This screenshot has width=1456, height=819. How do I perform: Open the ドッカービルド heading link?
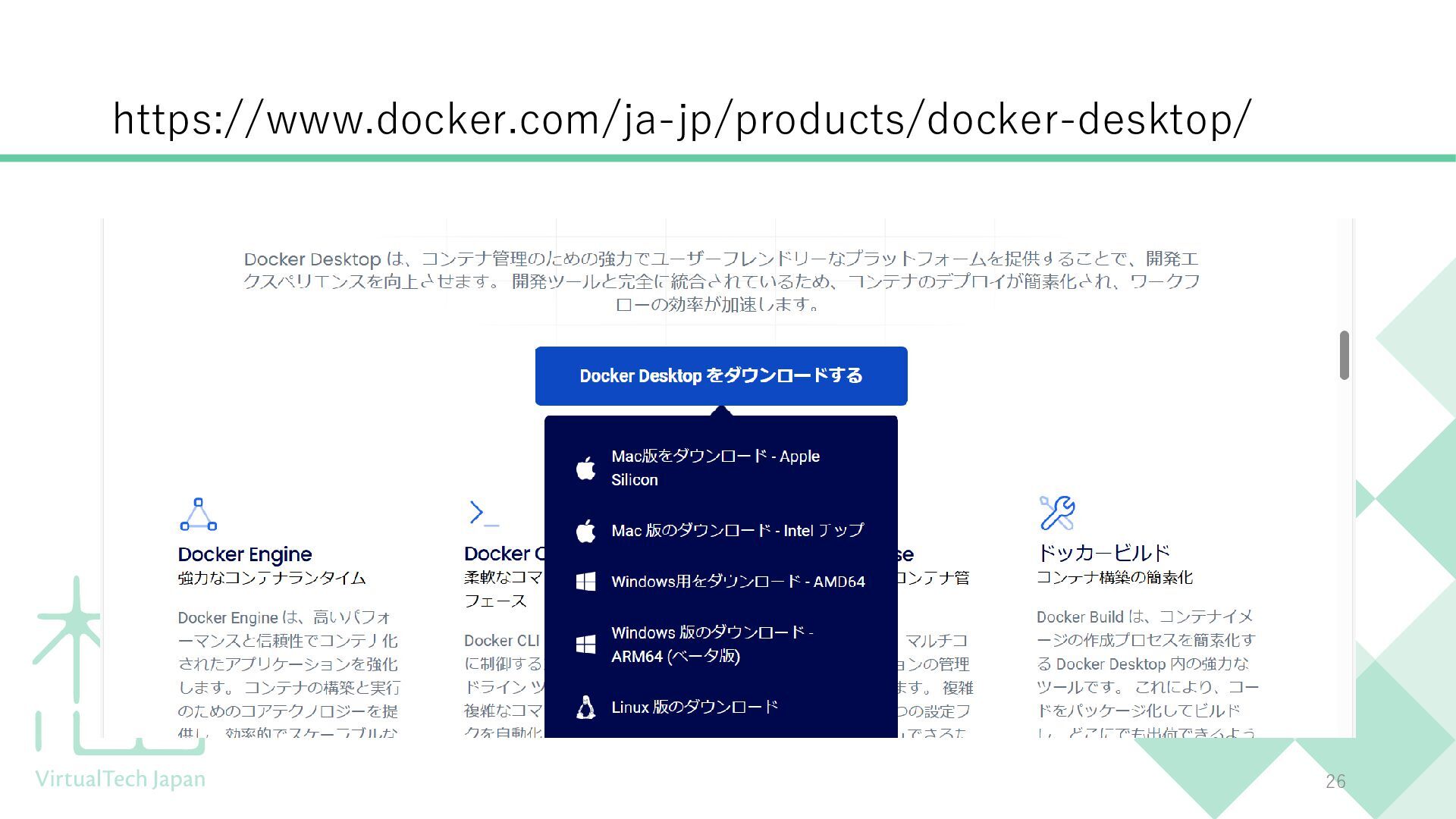tap(1103, 553)
